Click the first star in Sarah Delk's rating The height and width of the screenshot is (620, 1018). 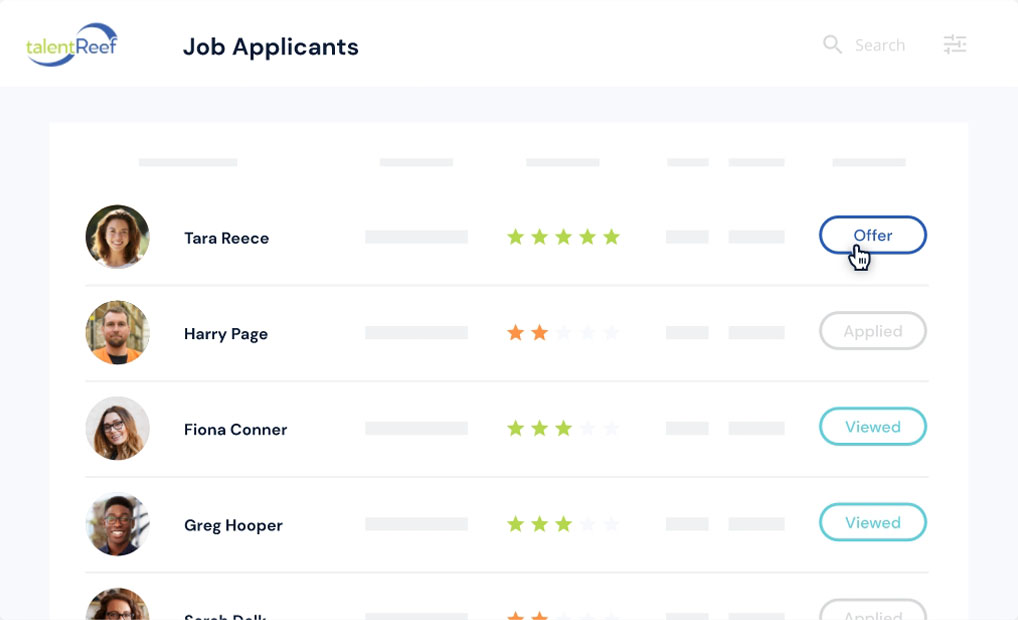514,614
